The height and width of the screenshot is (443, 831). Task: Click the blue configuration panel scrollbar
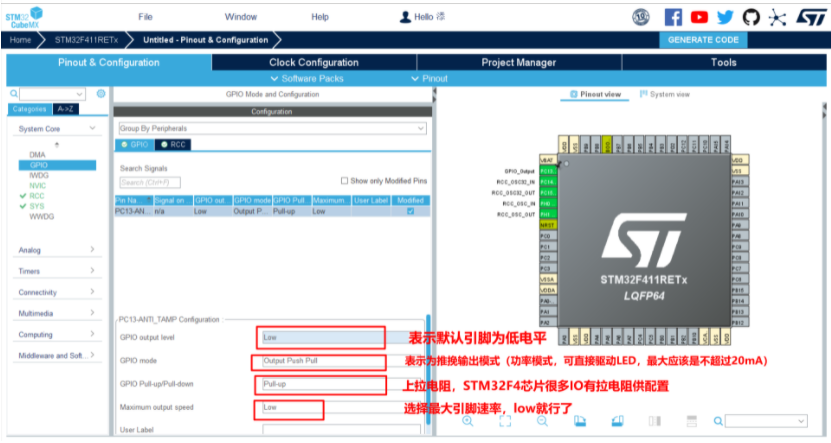pos(428,369)
